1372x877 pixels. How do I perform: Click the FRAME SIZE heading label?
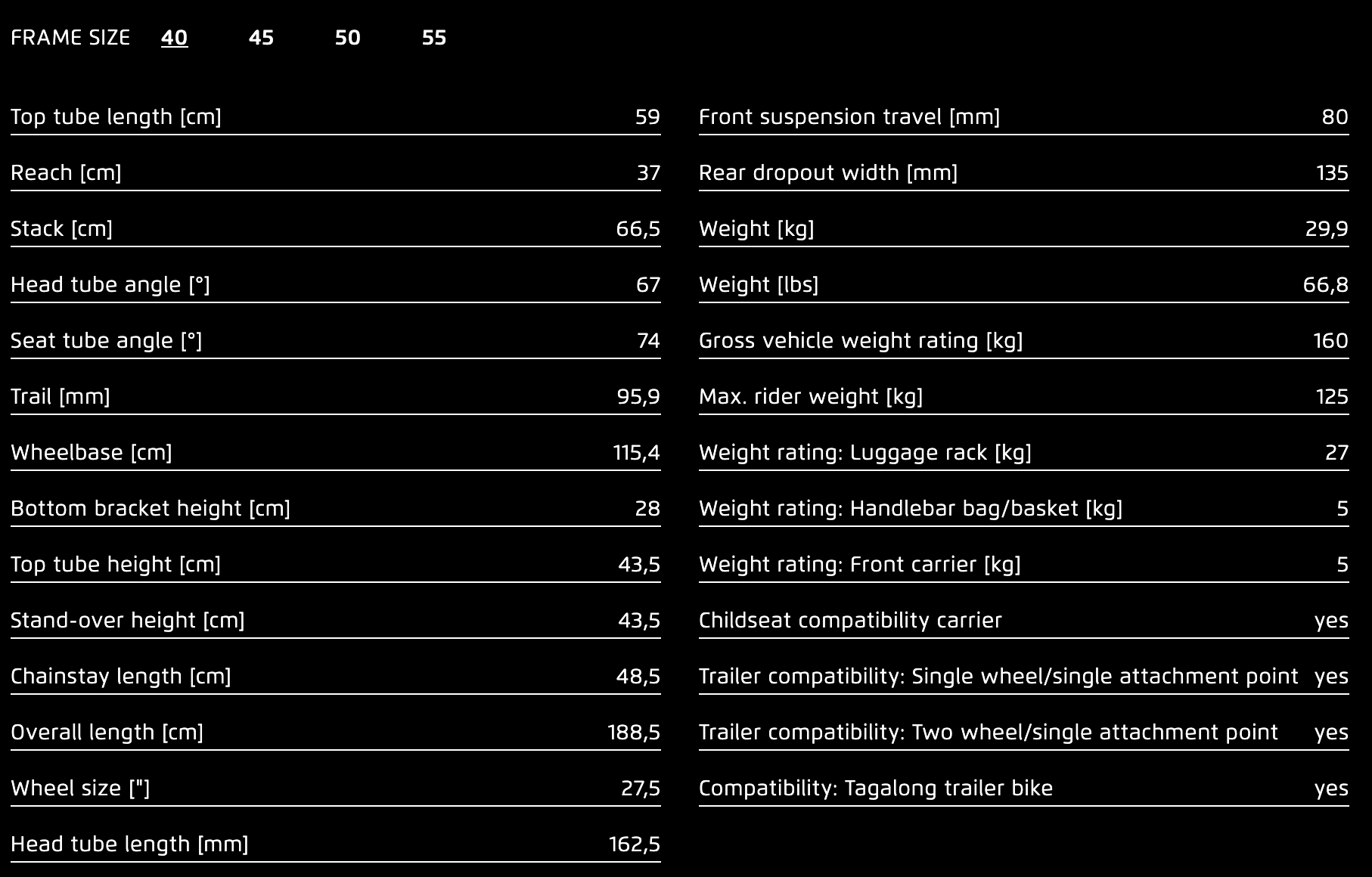tap(70, 38)
